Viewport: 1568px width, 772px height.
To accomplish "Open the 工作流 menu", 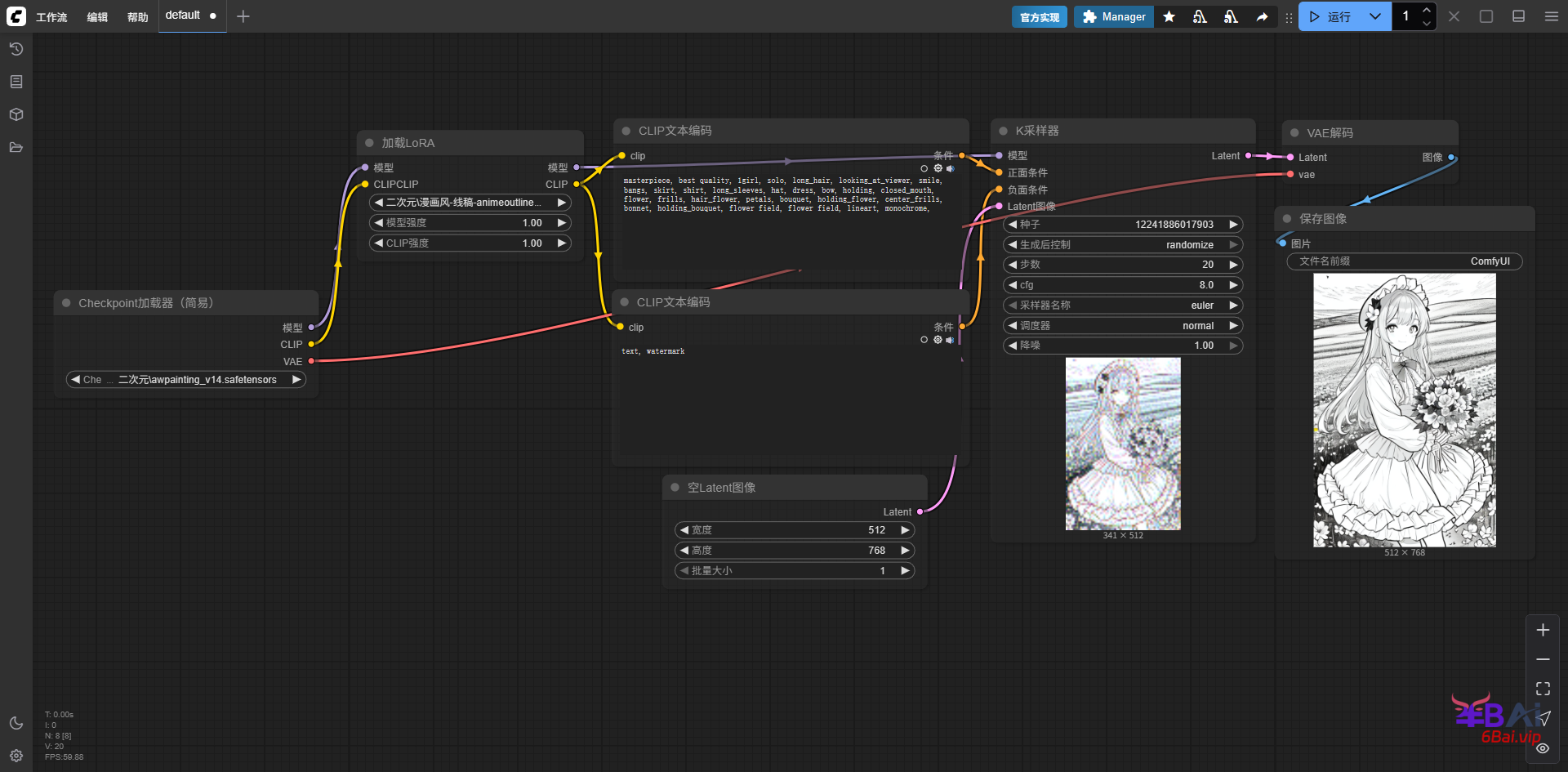I will click(51, 17).
